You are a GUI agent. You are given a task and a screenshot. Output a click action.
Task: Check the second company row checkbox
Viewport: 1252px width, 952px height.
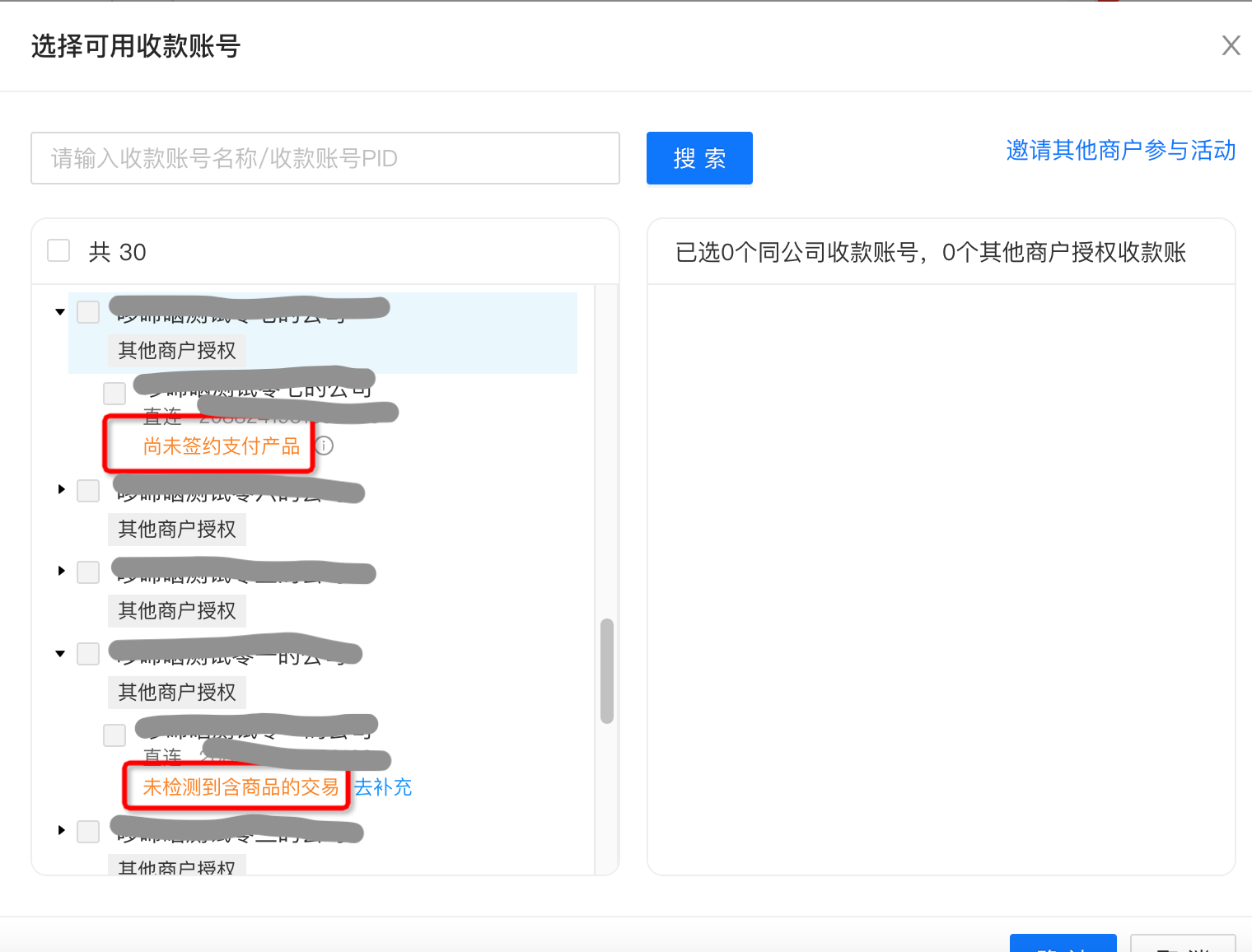[x=88, y=491]
